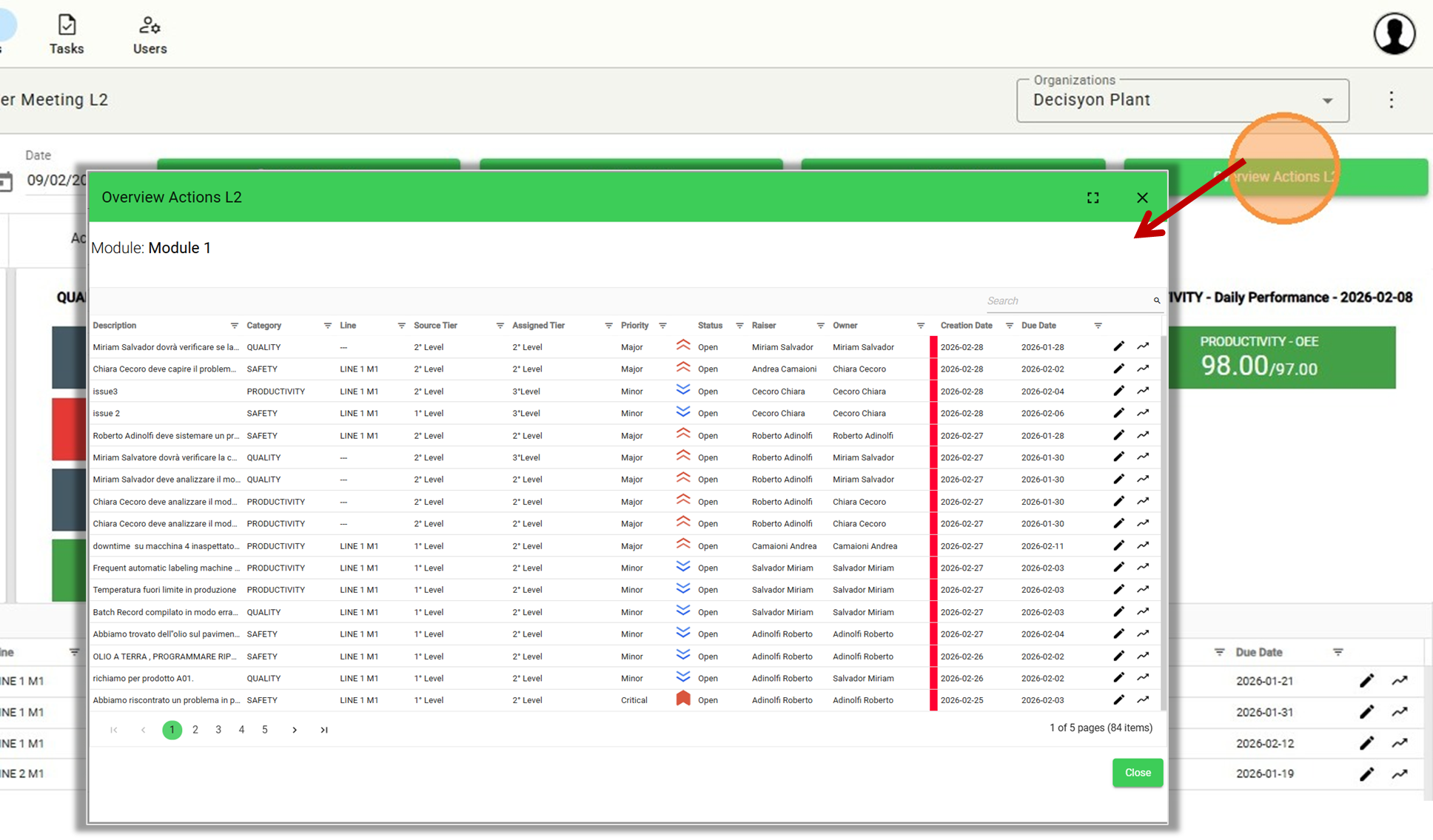Go to page 2 of actions
1433x840 pixels.
[195, 730]
